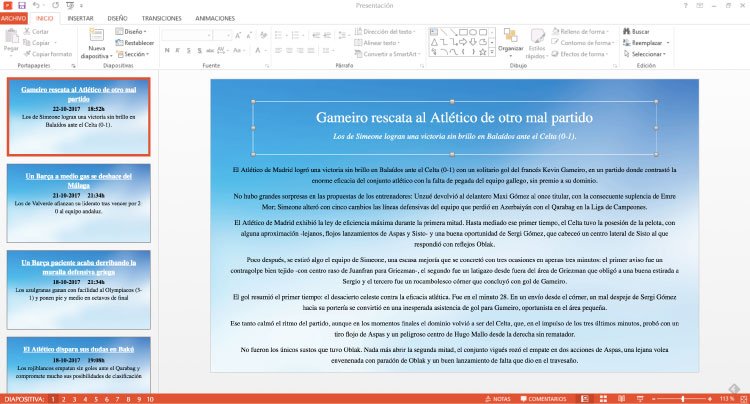The width and height of the screenshot is (750, 404).
Task: Click the Reemplazar button
Action: click(x=646, y=43)
